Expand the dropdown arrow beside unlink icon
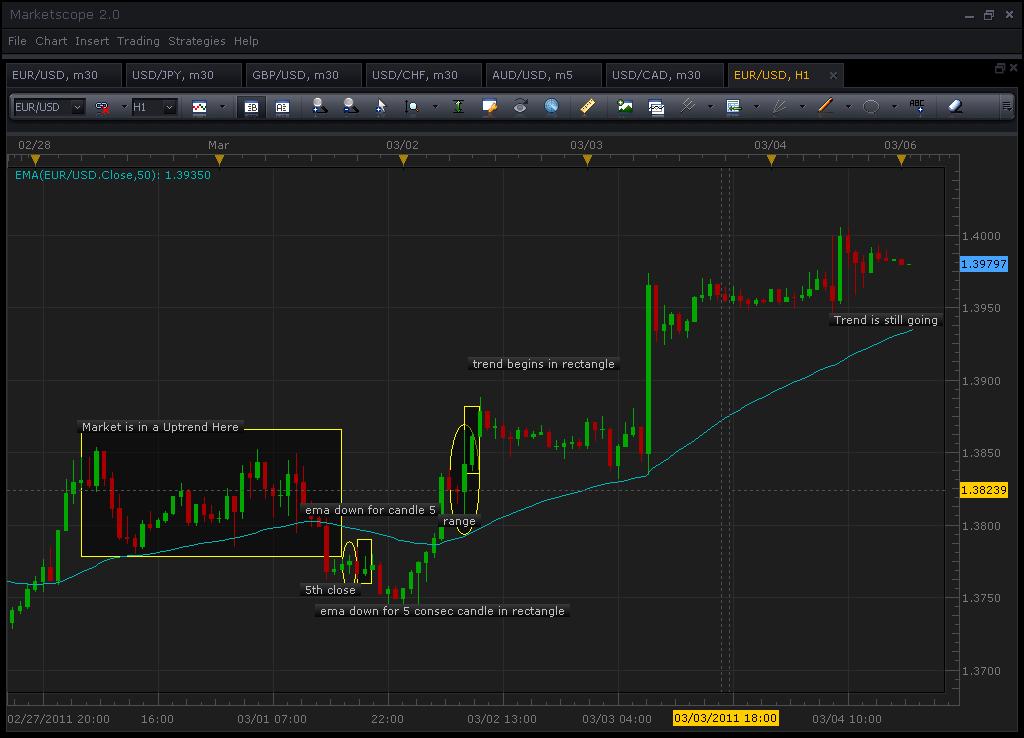 point(123,107)
